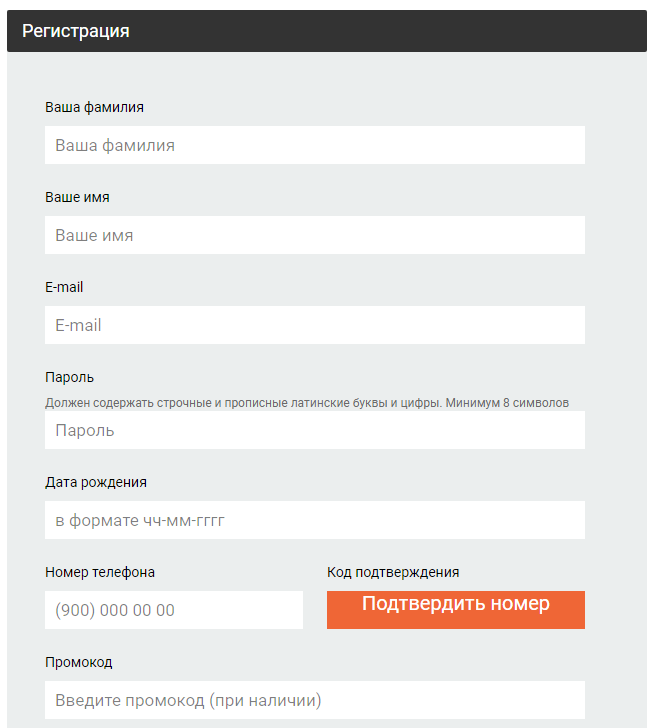Click the Промокод label text
The width and height of the screenshot is (654, 728).
point(78,662)
